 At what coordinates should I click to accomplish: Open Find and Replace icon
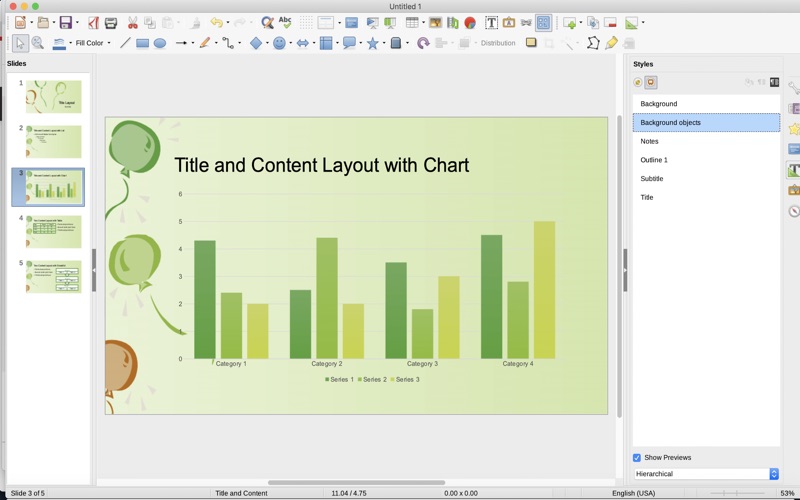pos(267,22)
